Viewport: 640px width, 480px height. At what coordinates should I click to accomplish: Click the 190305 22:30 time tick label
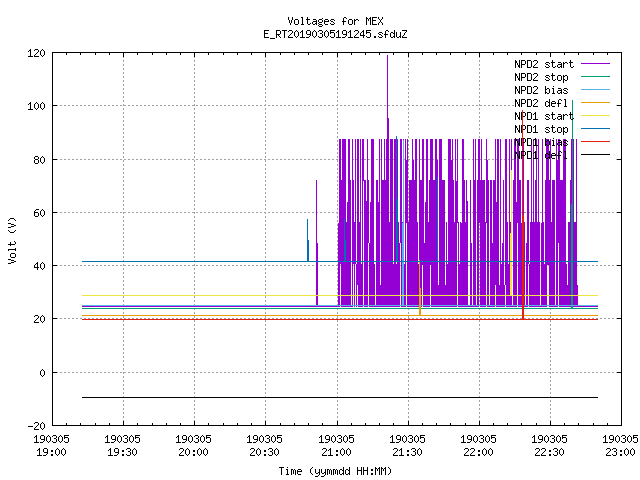pyautogui.click(x=549, y=445)
